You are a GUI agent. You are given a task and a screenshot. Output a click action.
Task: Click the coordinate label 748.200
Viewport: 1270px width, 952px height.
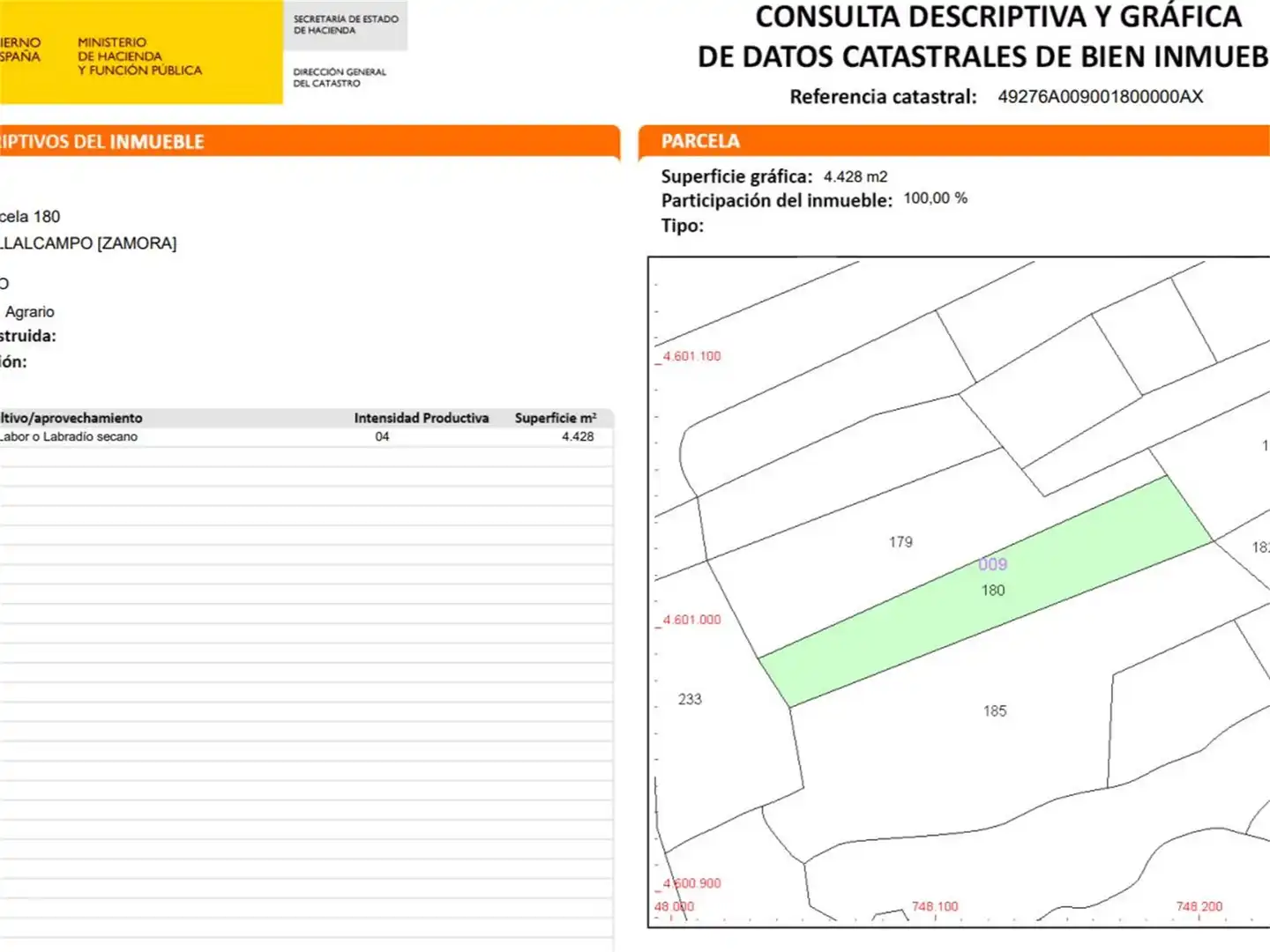(x=1199, y=906)
